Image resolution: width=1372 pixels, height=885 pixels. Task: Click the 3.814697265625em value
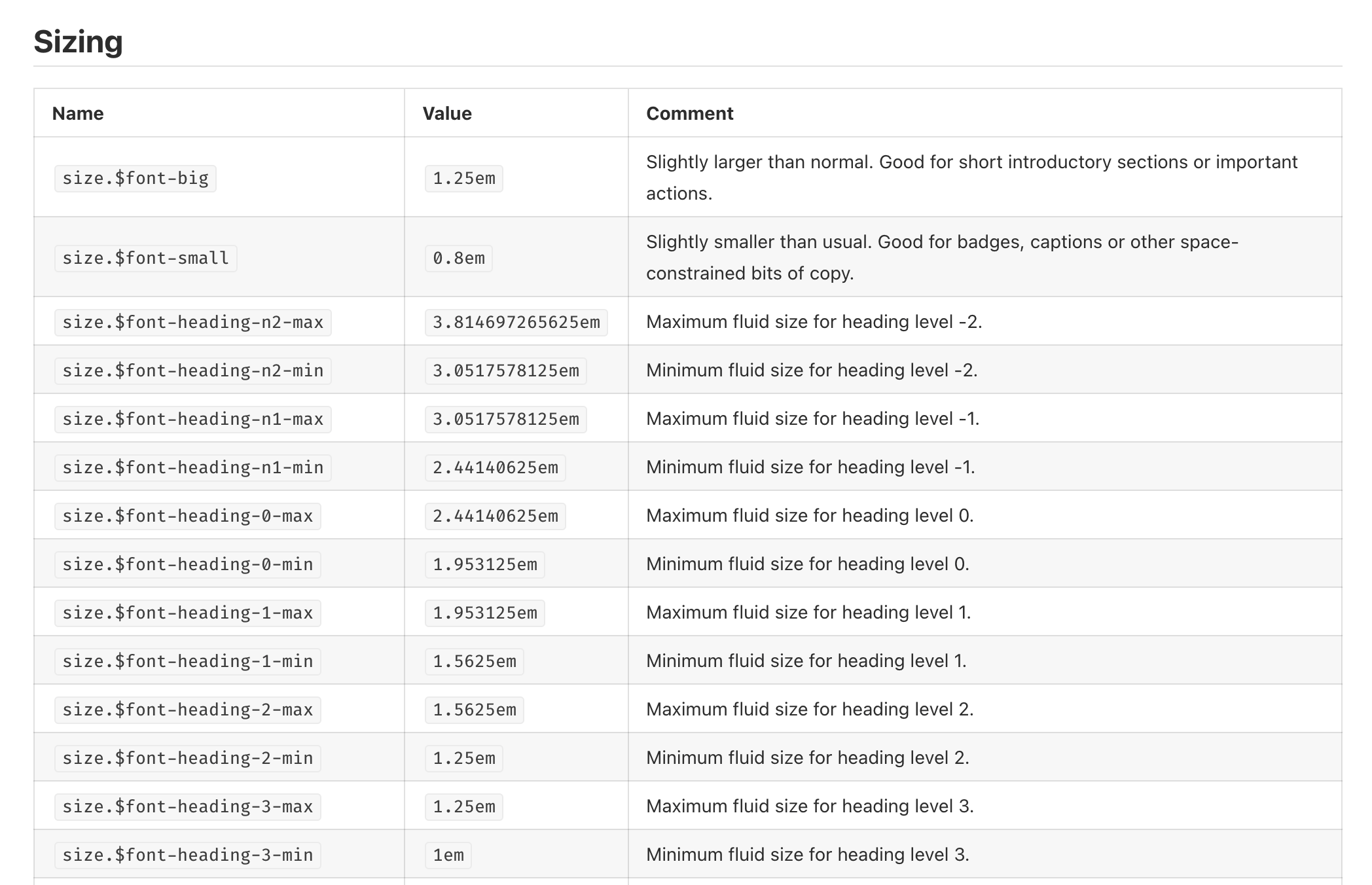click(x=516, y=322)
